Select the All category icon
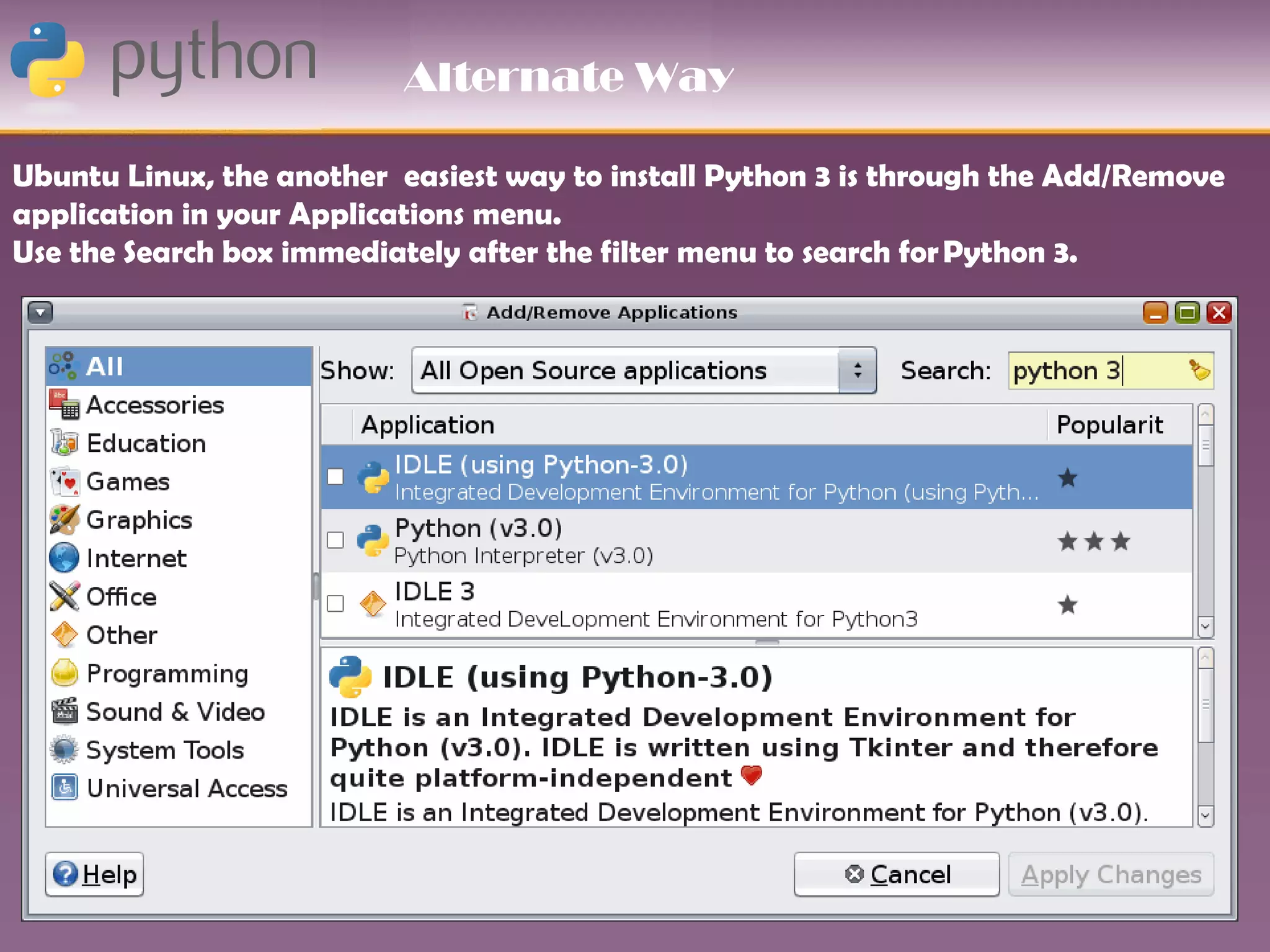1270x952 pixels. (x=63, y=366)
